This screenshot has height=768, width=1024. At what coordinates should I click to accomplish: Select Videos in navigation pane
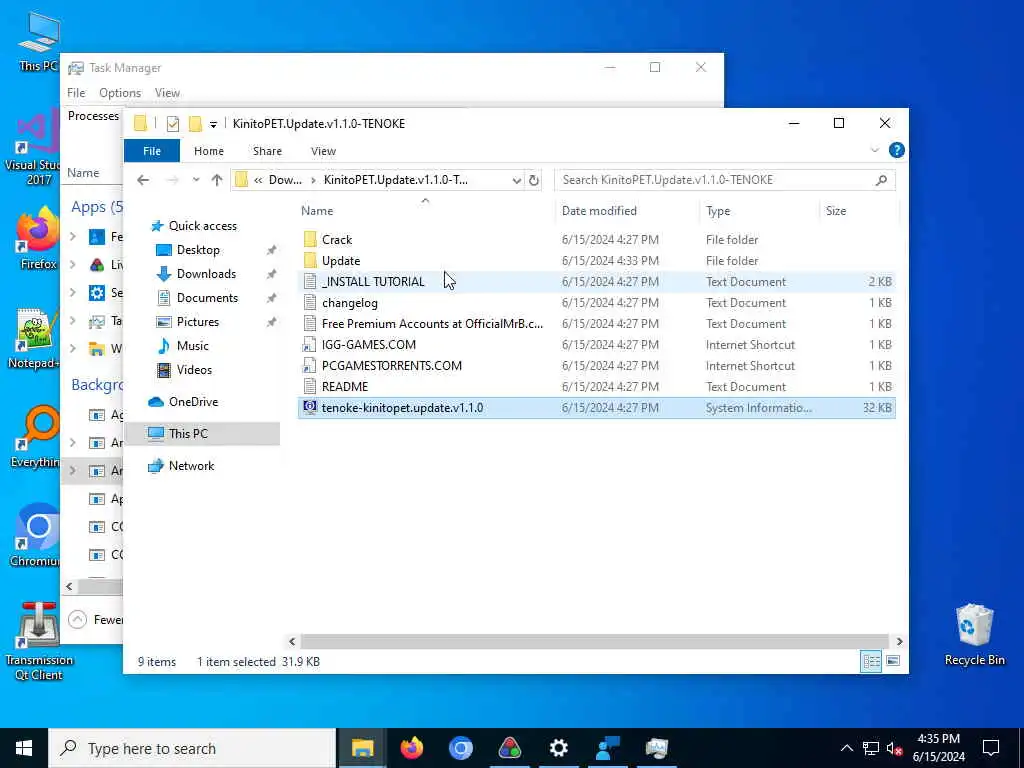pos(194,370)
